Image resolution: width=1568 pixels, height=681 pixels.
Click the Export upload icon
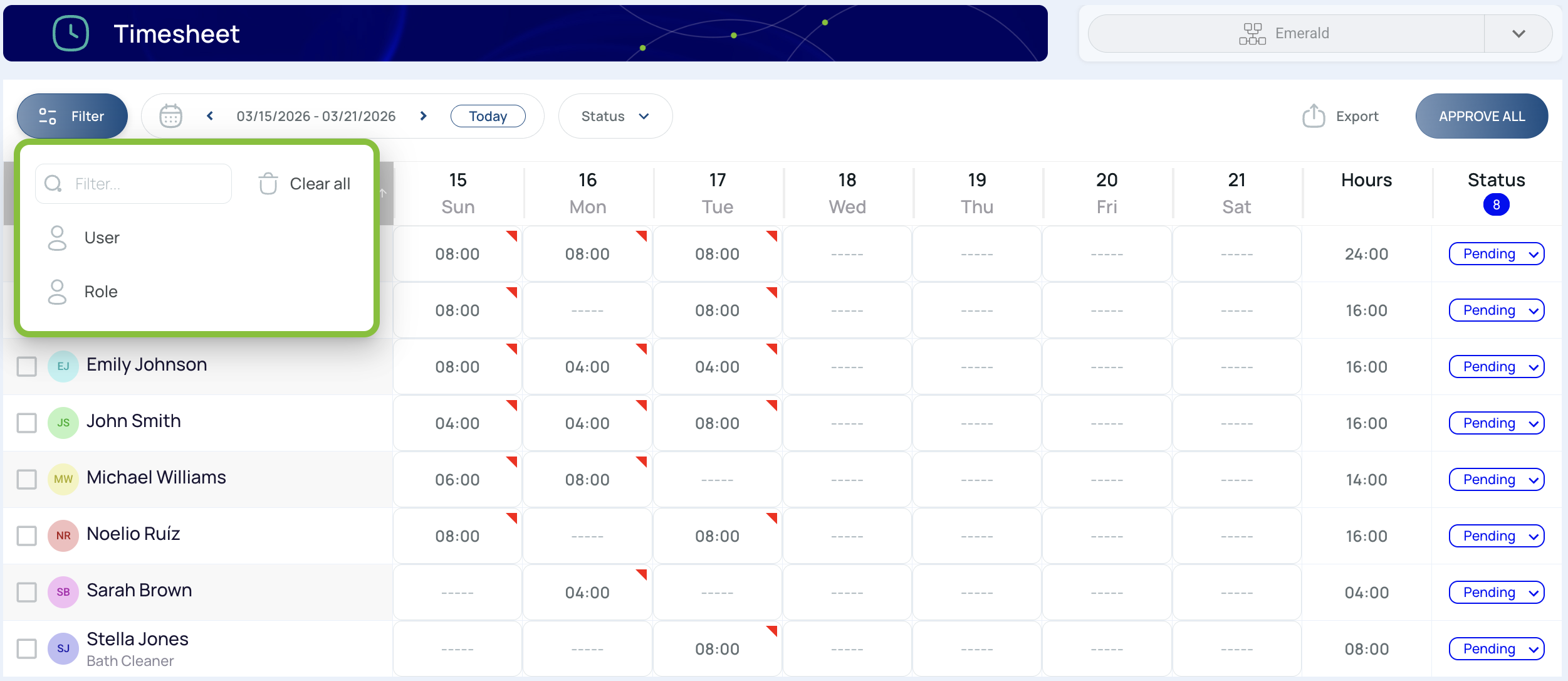pos(1314,116)
